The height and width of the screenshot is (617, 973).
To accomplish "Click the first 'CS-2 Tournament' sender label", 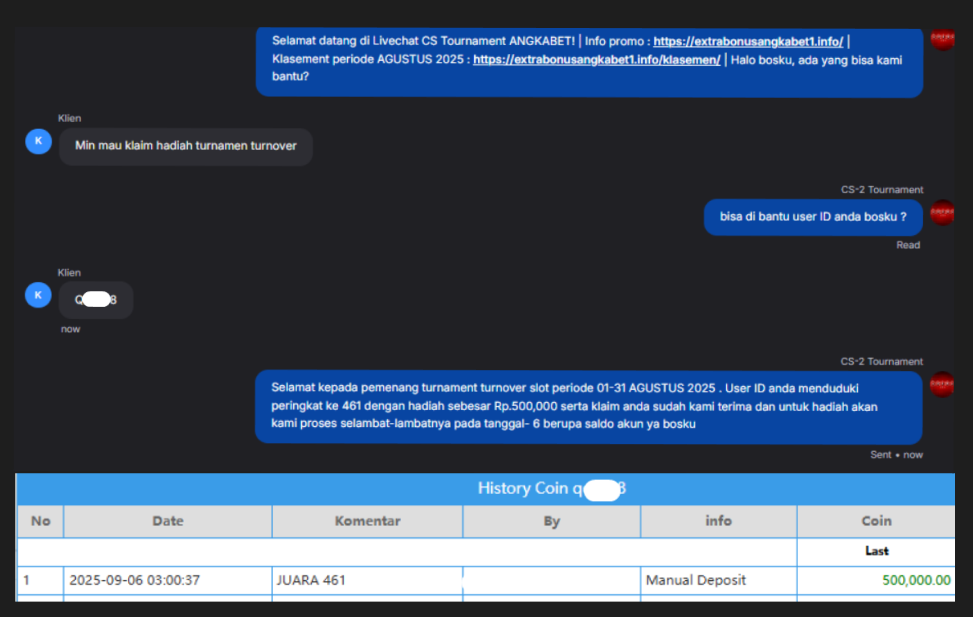I will coord(882,190).
